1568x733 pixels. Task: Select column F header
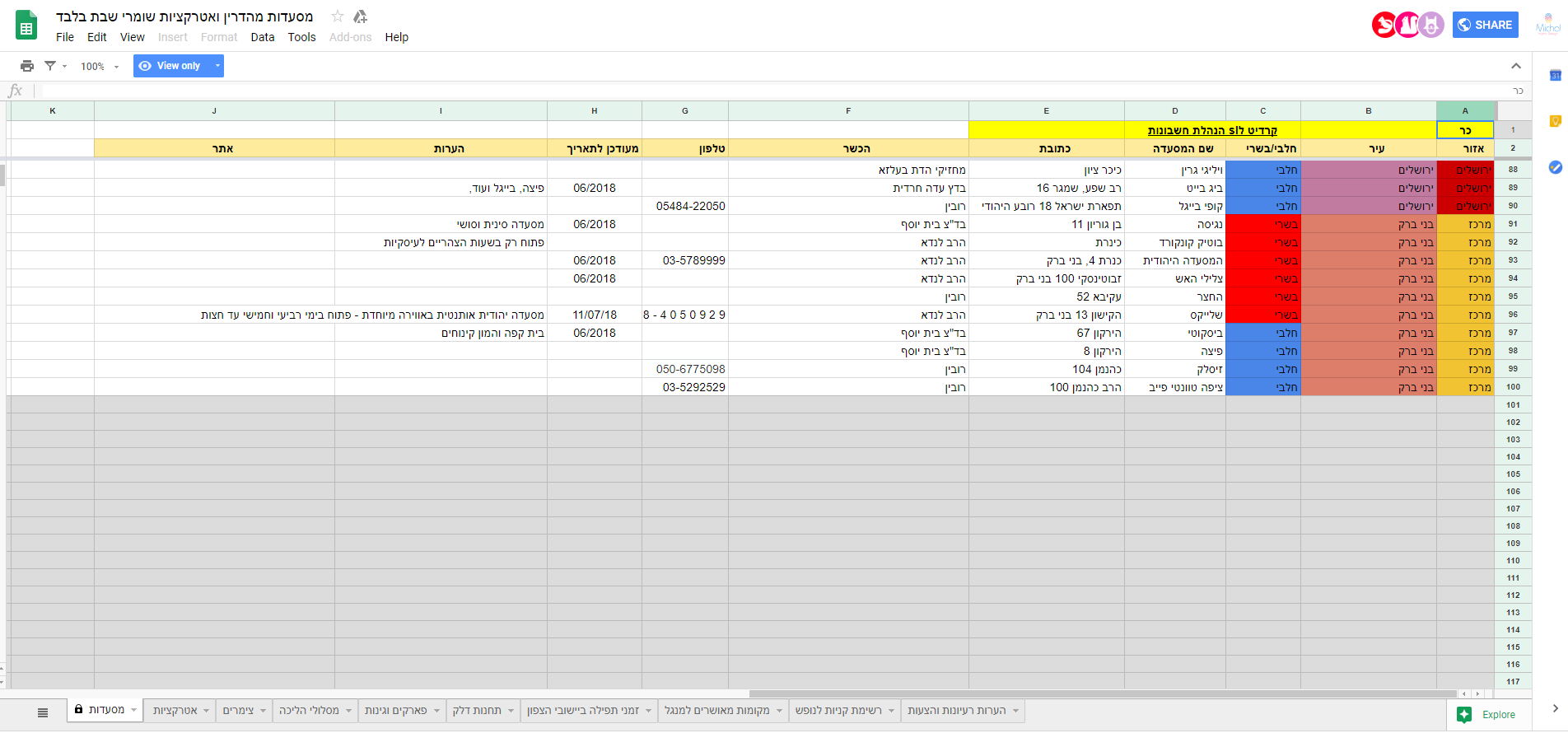[x=848, y=110]
